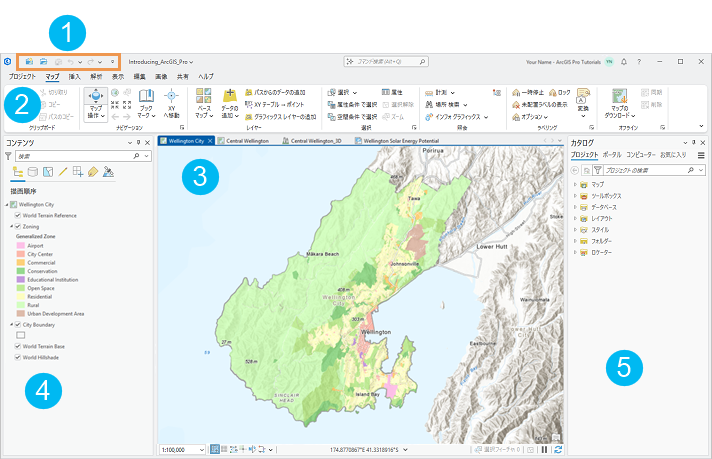Expand the マップ node in Catalog pane
Image resolution: width=712 pixels, height=459 pixels.
pos(575,184)
